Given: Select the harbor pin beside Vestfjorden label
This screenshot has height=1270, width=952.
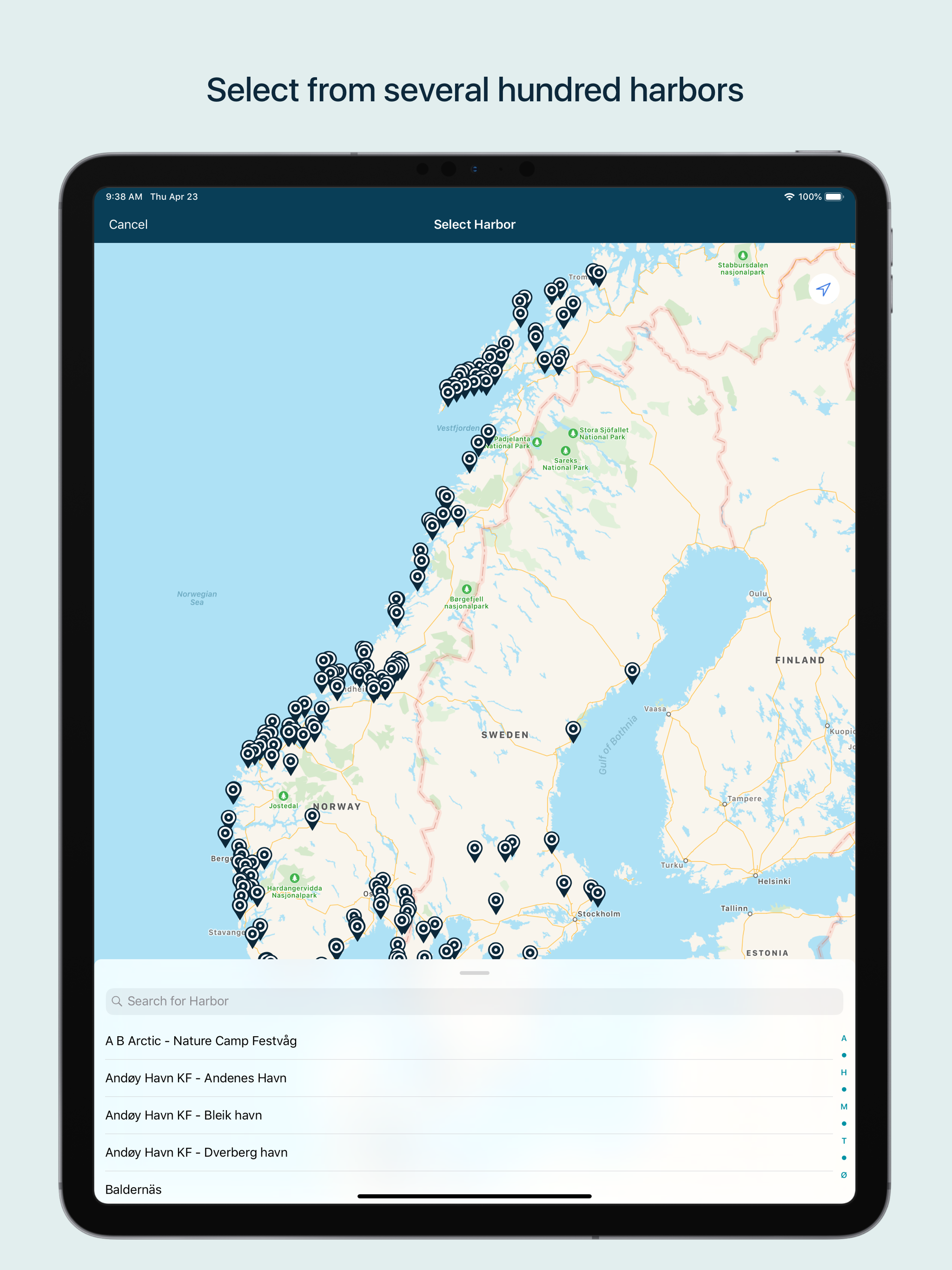Looking at the screenshot, I should [x=488, y=432].
